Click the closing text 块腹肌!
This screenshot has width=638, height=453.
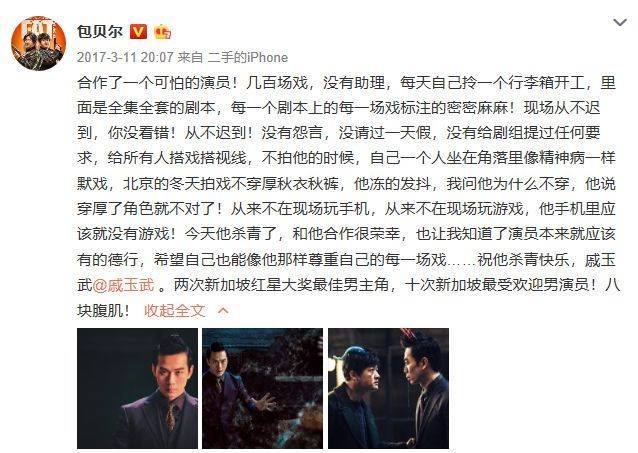tap(103, 311)
